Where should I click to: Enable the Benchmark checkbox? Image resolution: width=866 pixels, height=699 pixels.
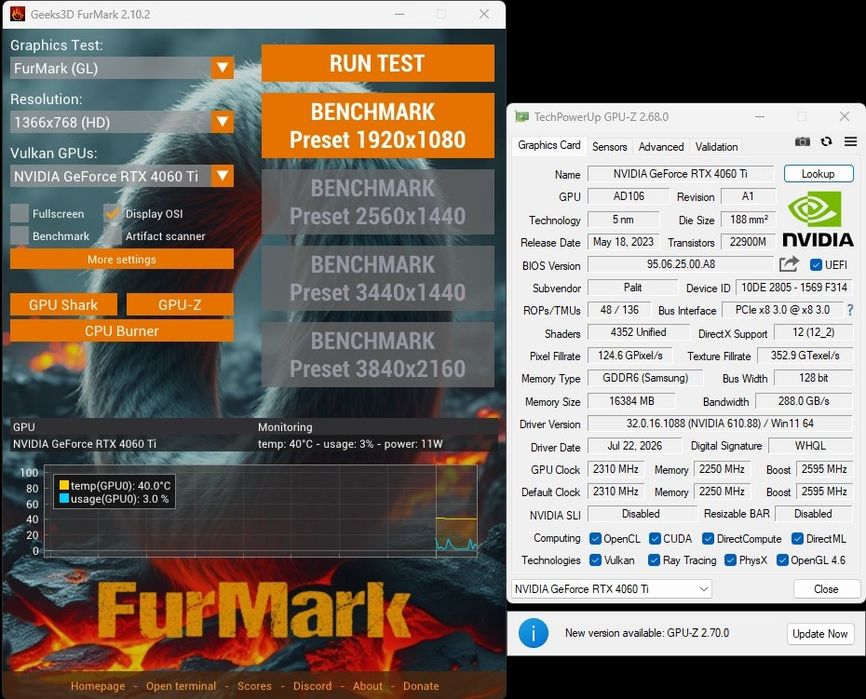point(20,236)
